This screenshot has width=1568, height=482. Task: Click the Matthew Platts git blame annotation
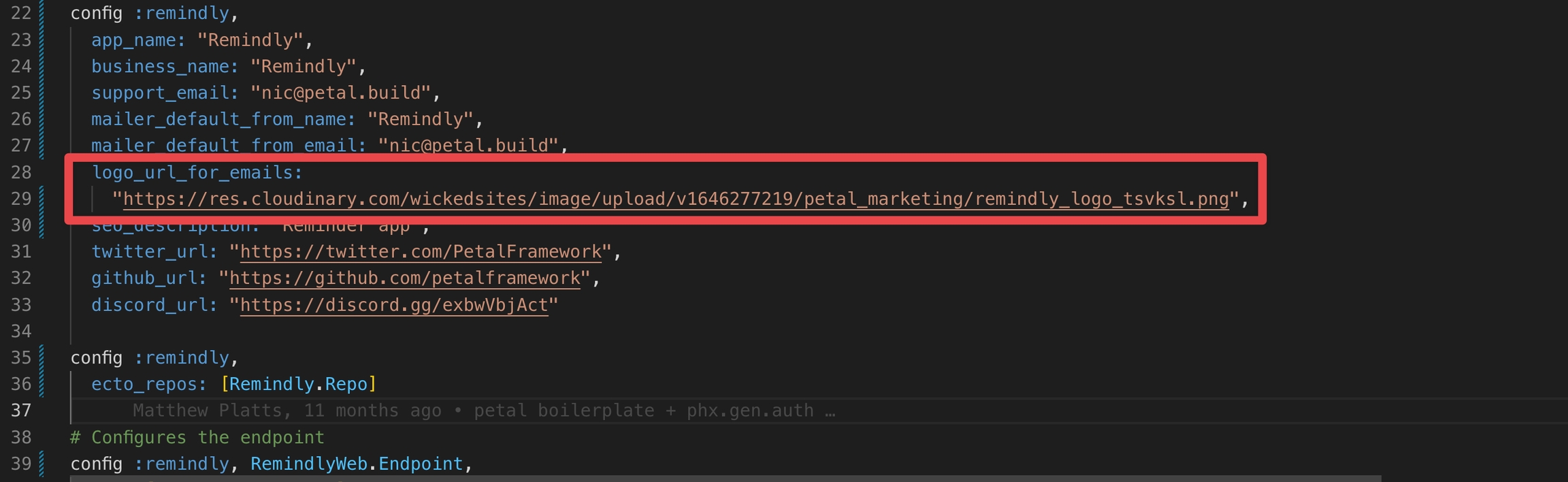[x=483, y=411]
